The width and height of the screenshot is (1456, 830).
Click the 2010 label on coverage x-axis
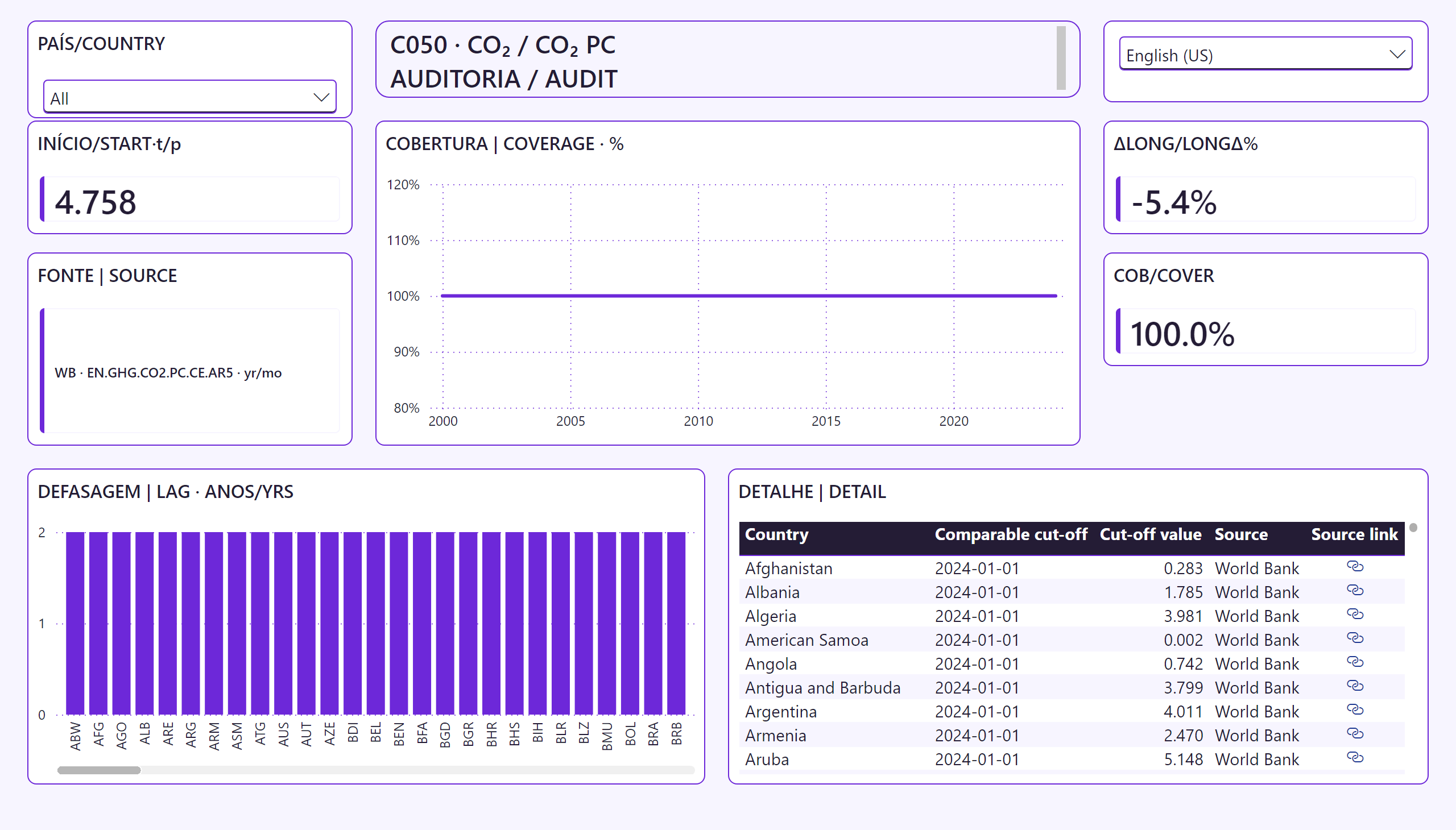pyautogui.click(x=698, y=421)
